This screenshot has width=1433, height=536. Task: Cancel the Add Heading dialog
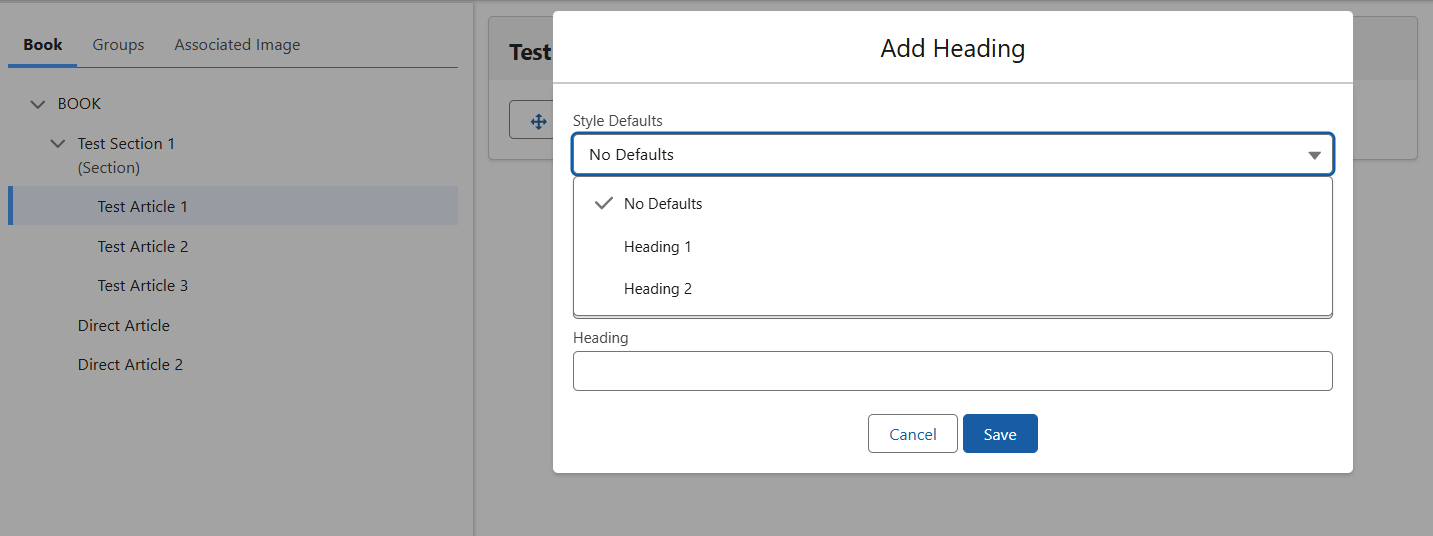click(x=912, y=434)
